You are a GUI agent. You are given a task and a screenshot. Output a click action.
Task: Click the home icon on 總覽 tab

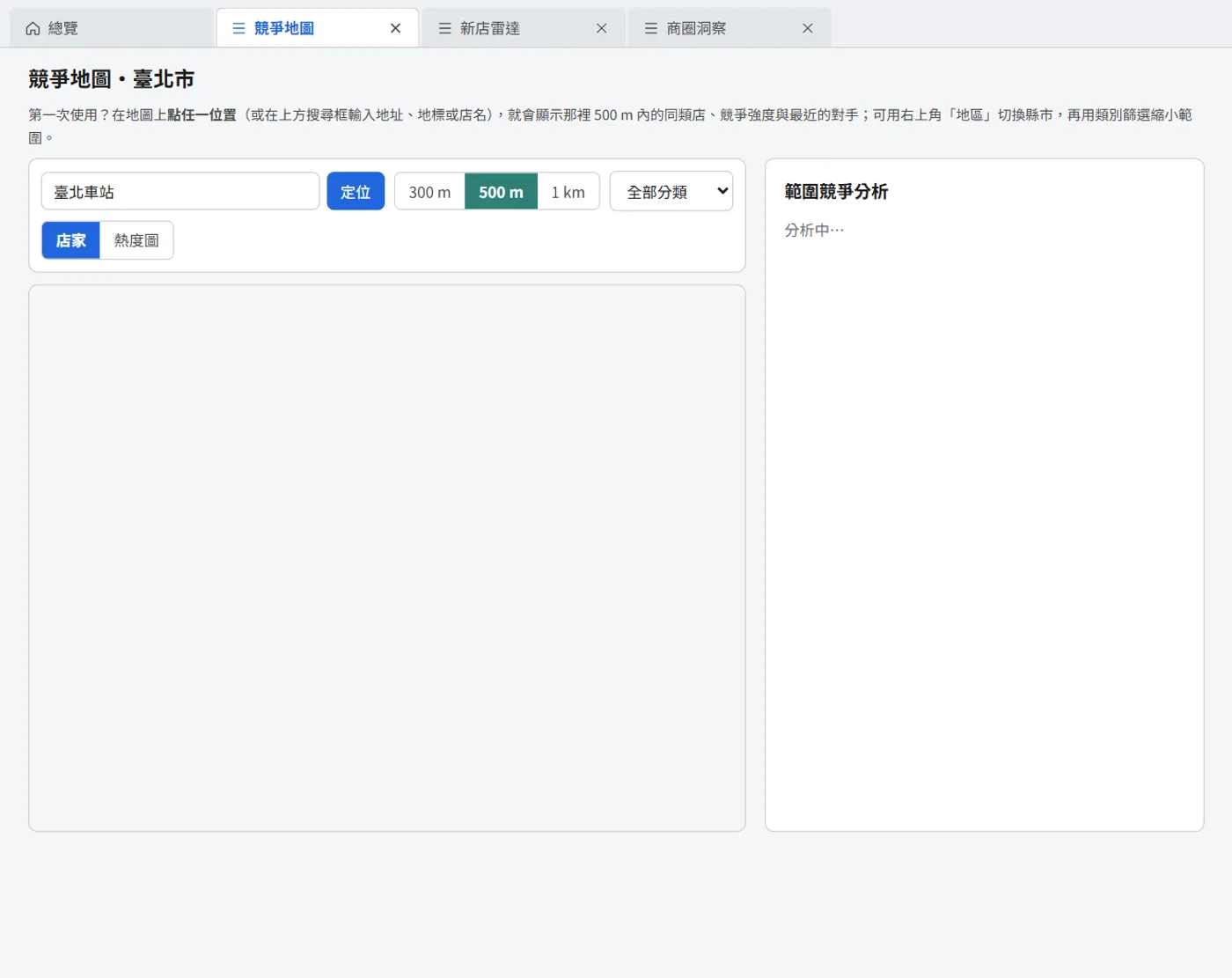[x=33, y=28]
